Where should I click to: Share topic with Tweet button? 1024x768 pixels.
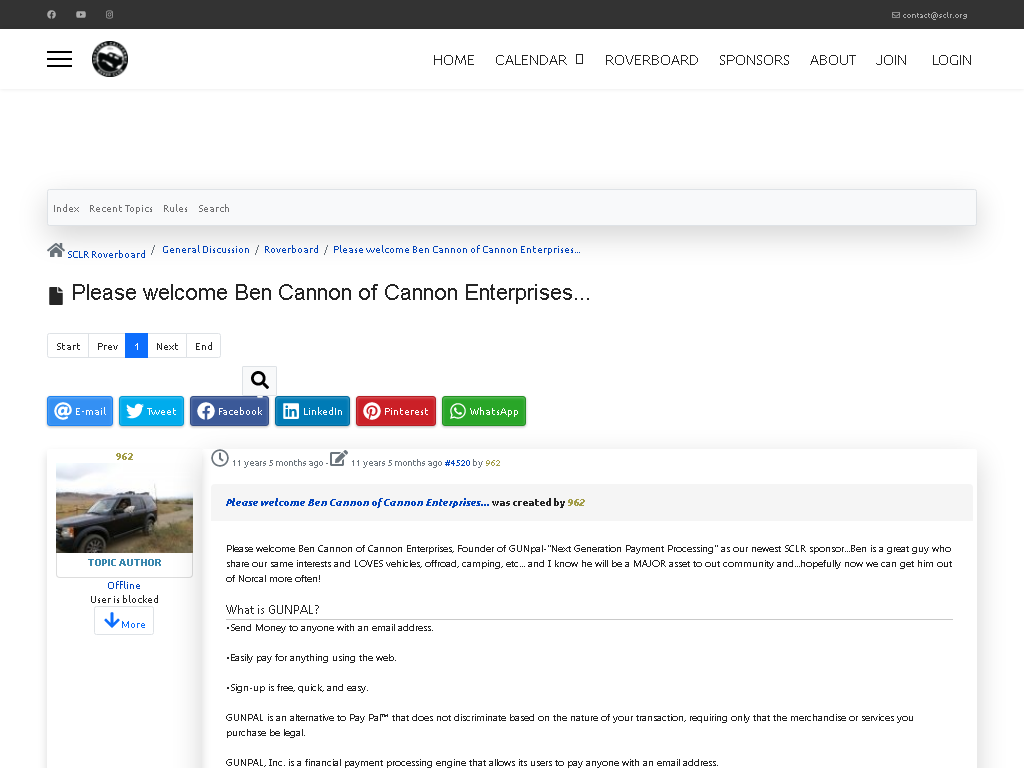click(x=152, y=411)
